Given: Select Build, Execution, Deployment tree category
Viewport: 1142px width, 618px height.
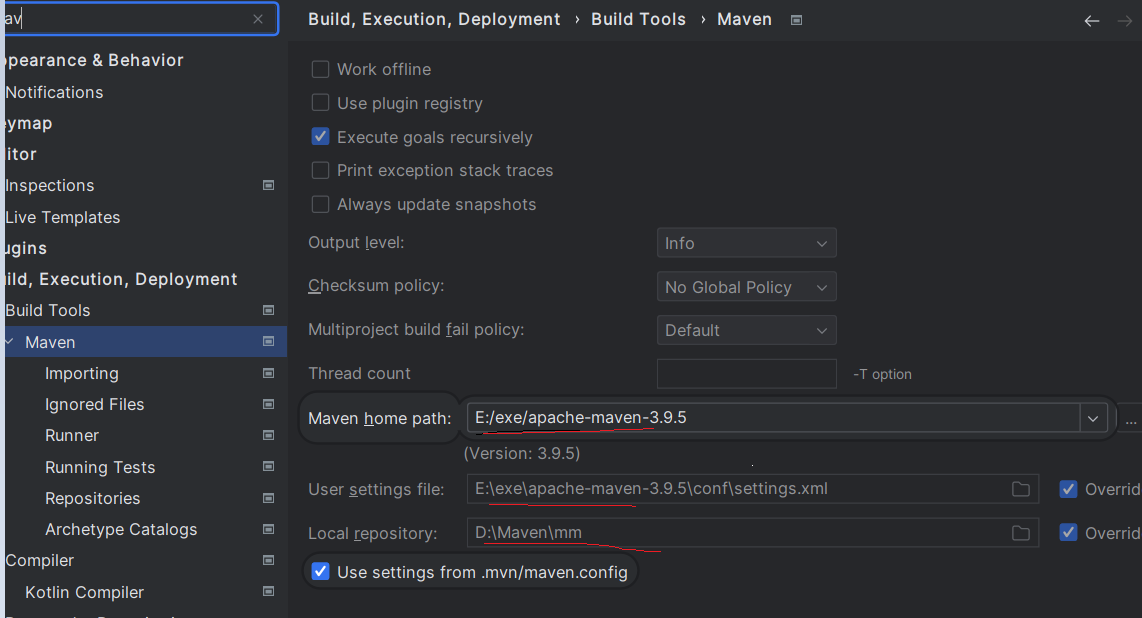Looking at the screenshot, I should tap(119, 280).
